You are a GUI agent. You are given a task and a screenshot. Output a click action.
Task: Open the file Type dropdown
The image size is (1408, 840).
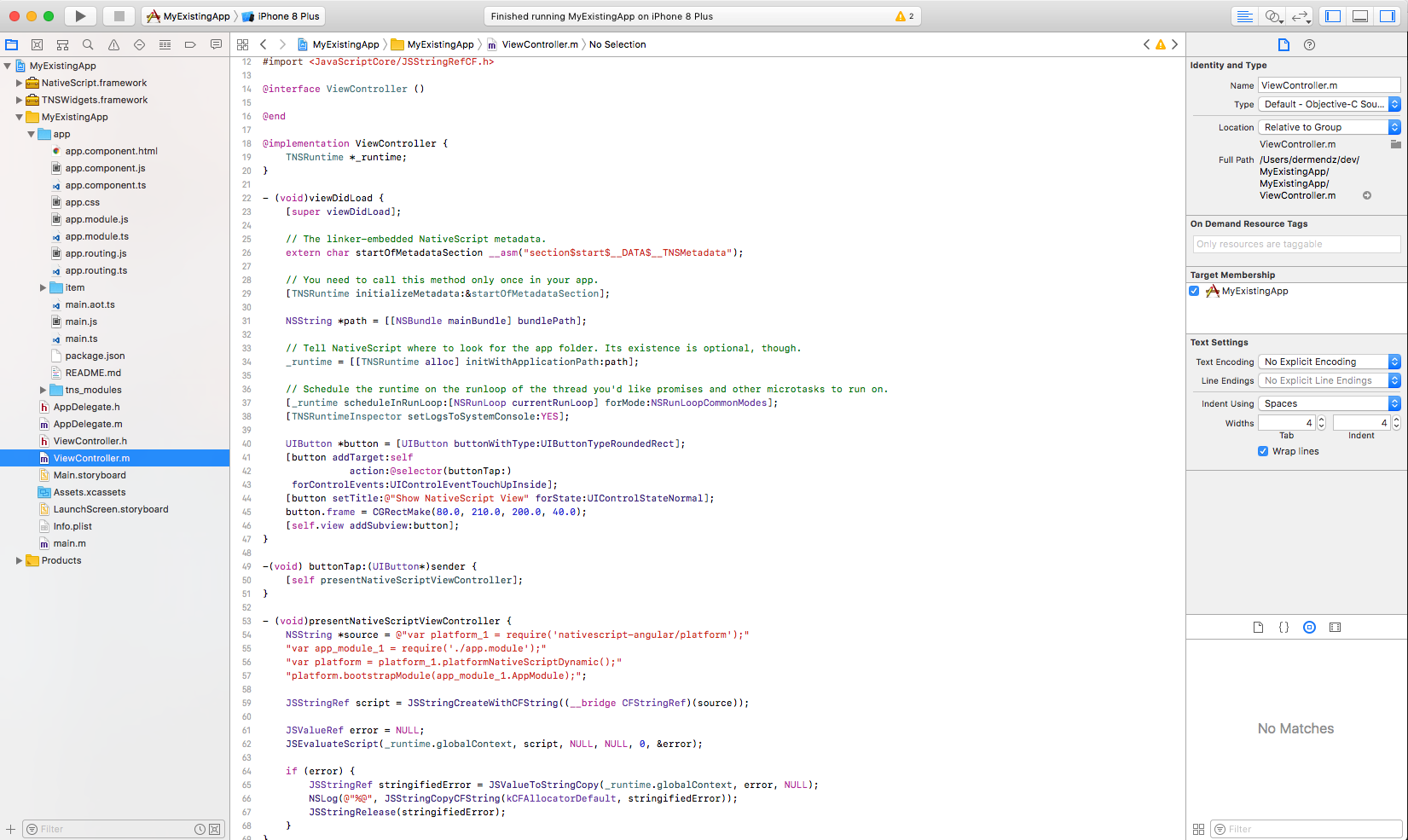coord(1330,104)
